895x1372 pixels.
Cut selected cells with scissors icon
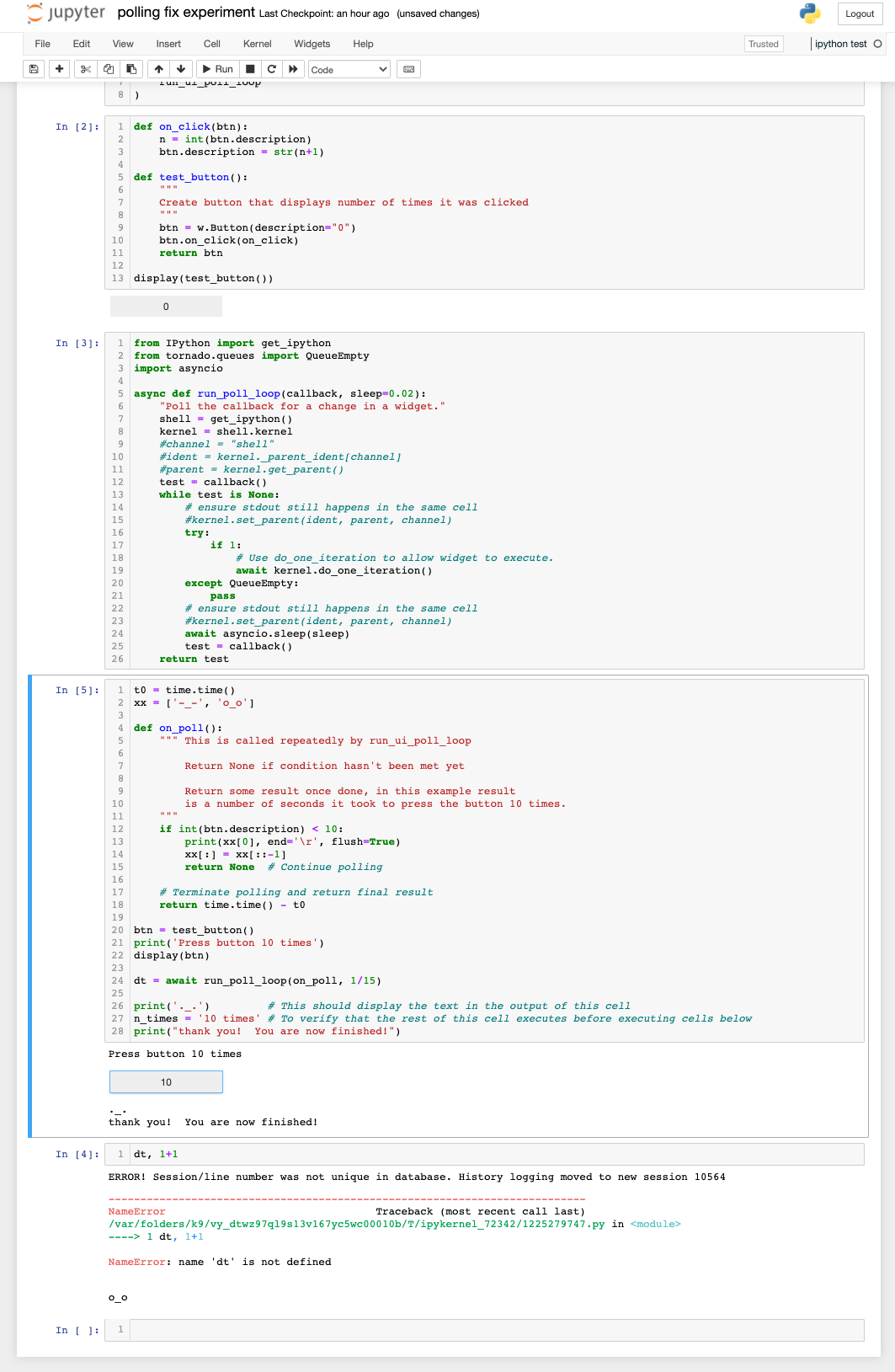click(x=85, y=69)
